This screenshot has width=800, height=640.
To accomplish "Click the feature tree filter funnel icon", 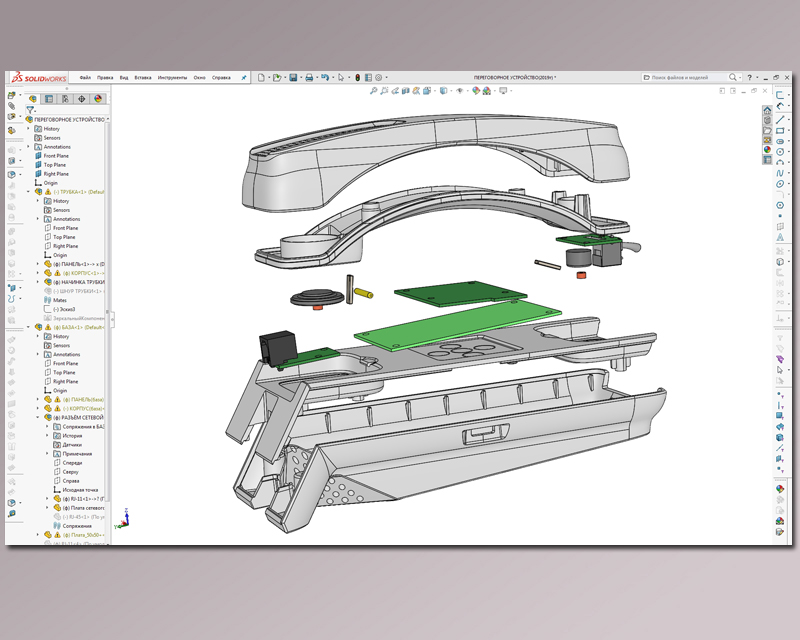I will [31, 110].
